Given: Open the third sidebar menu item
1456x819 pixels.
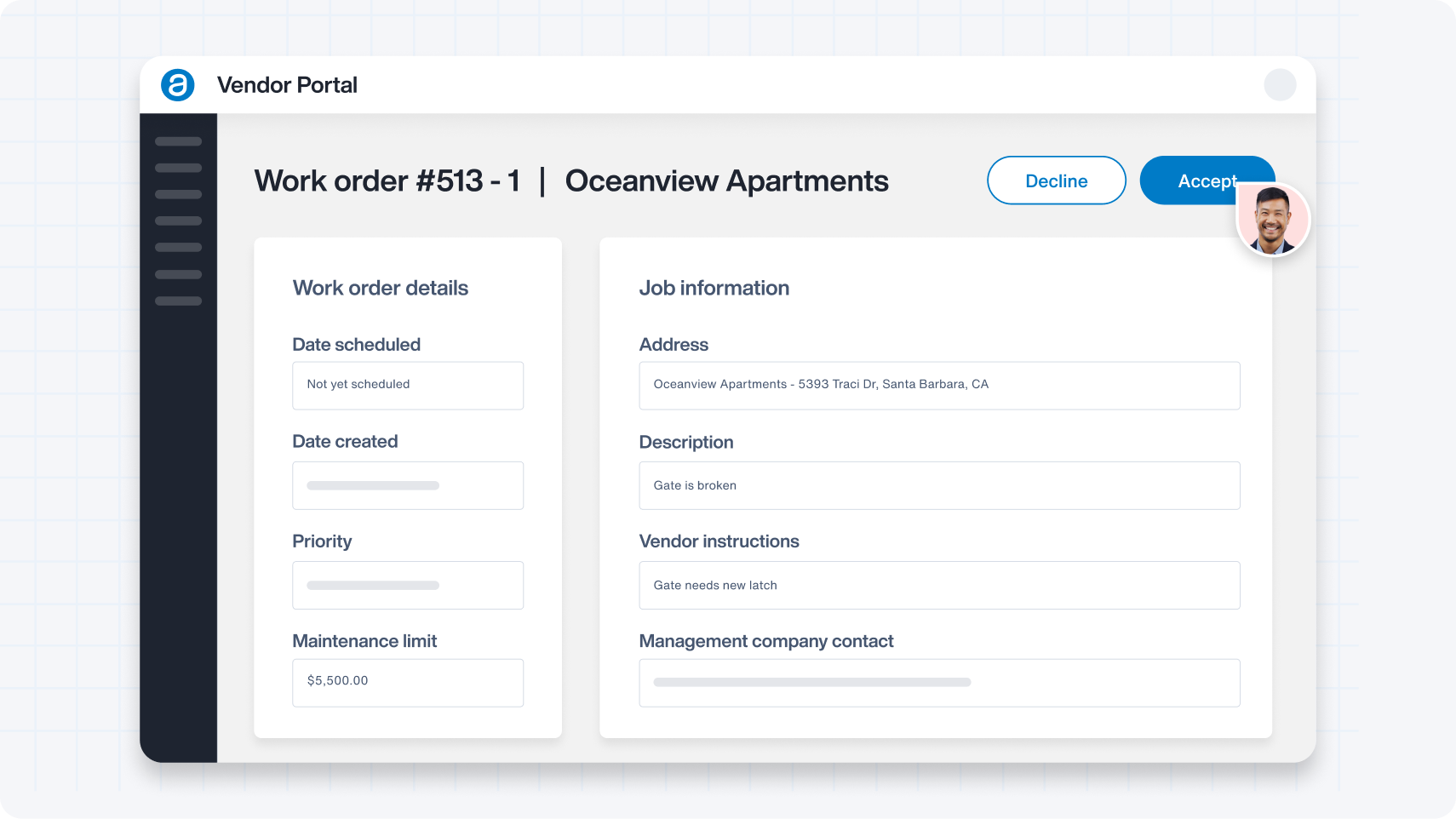Looking at the screenshot, I should coord(178,194).
